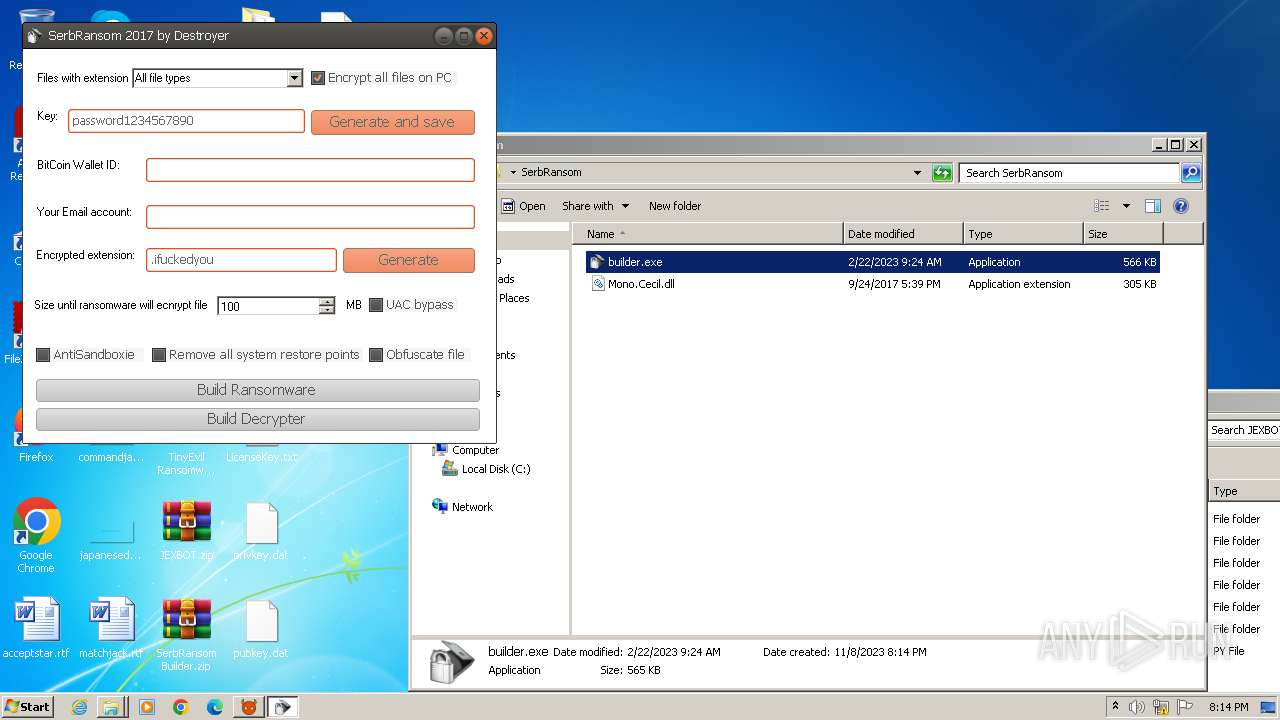Click the 8:14 PM taskbar clock
This screenshot has height=720, width=1280.
pyautogui.click(x=1228, y=707)
